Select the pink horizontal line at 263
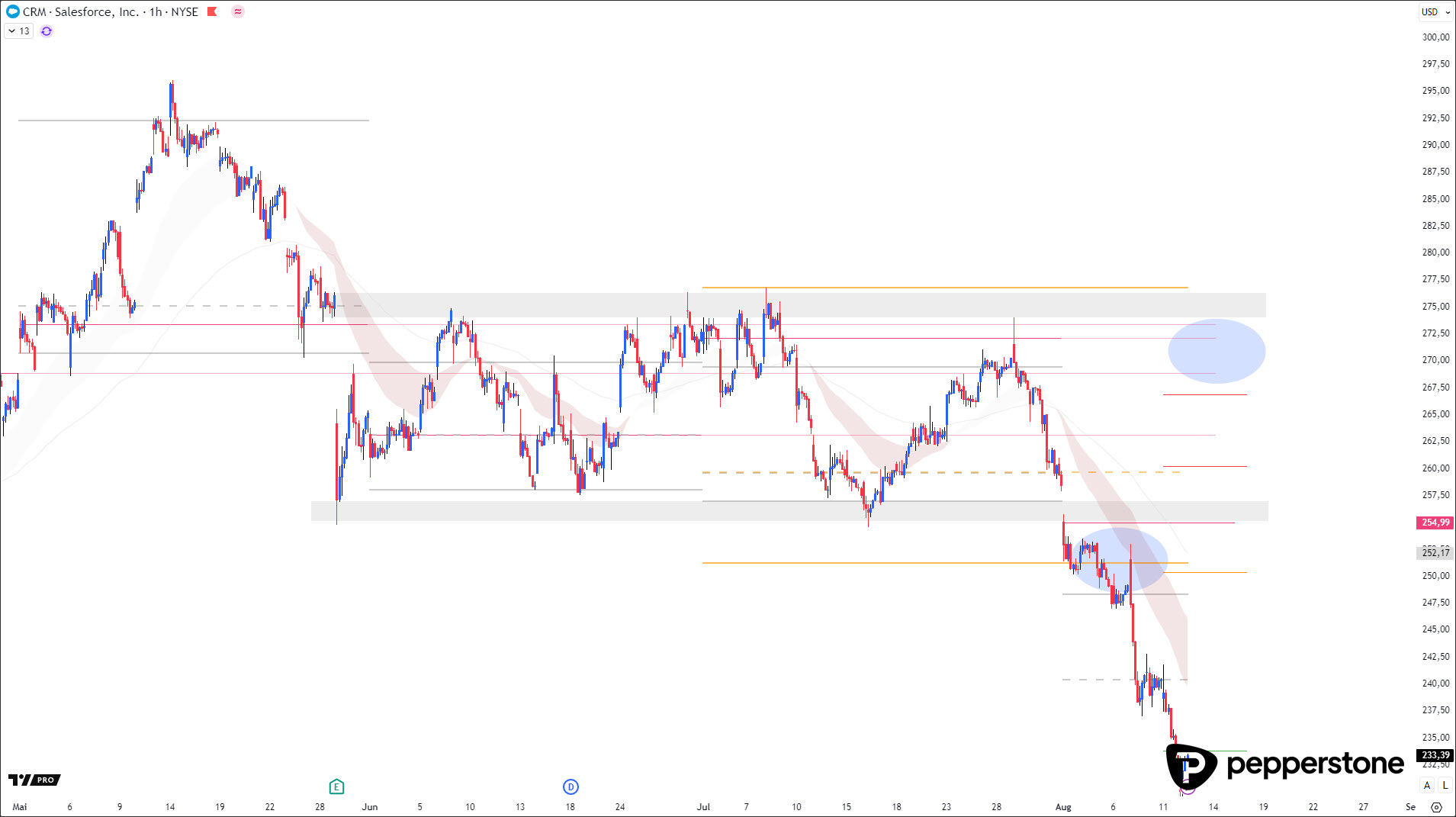 point(792,435)
